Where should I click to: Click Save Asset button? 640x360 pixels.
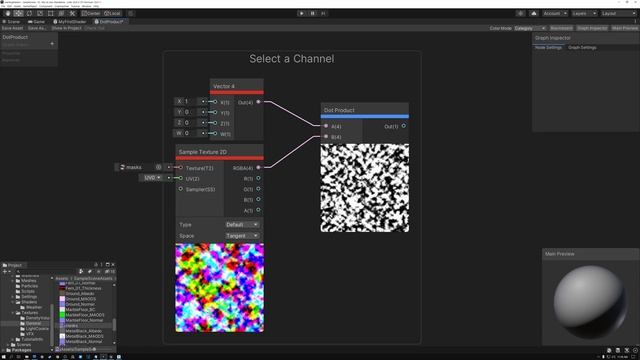[13, 28]
